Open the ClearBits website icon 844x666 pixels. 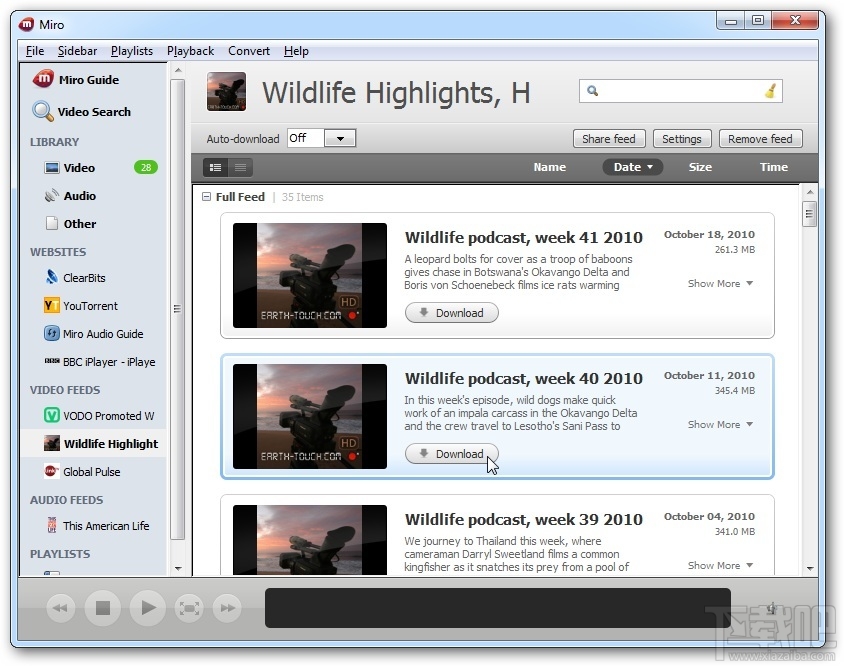[52, 277]
